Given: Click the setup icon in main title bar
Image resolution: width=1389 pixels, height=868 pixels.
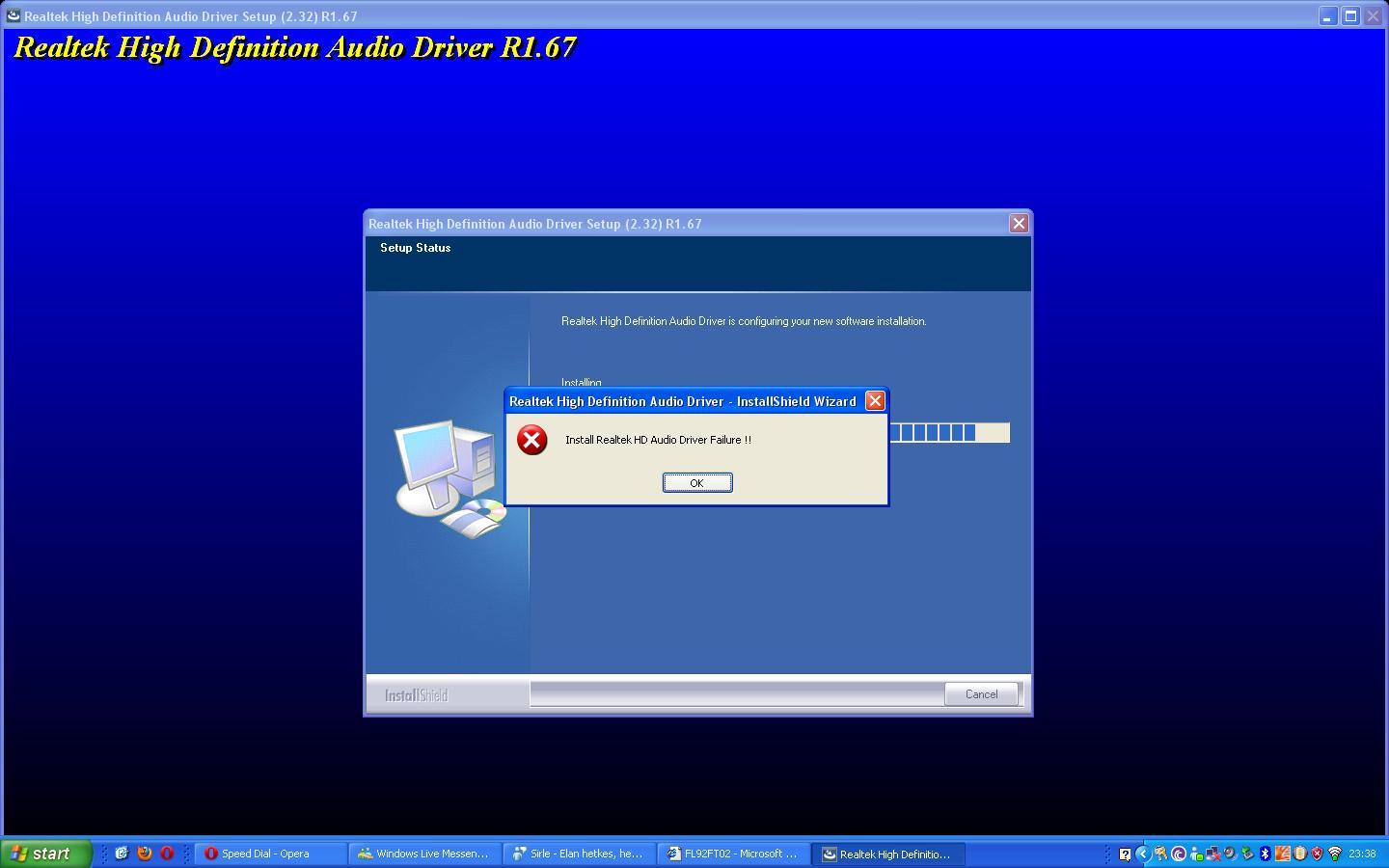Looking at the screenshot, I should click(x=13, y=16).
